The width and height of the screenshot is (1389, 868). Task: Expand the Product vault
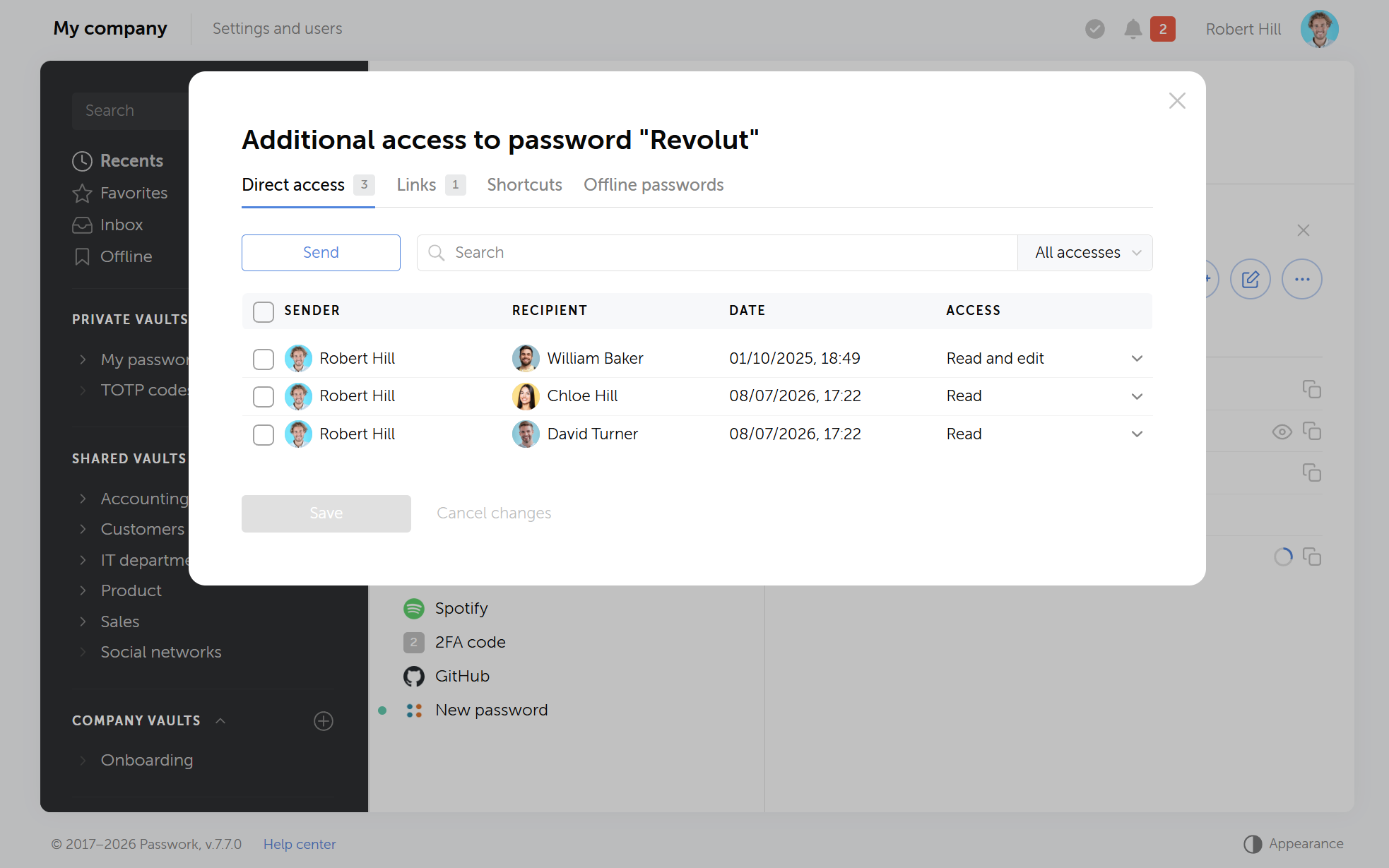coord(83,590)
